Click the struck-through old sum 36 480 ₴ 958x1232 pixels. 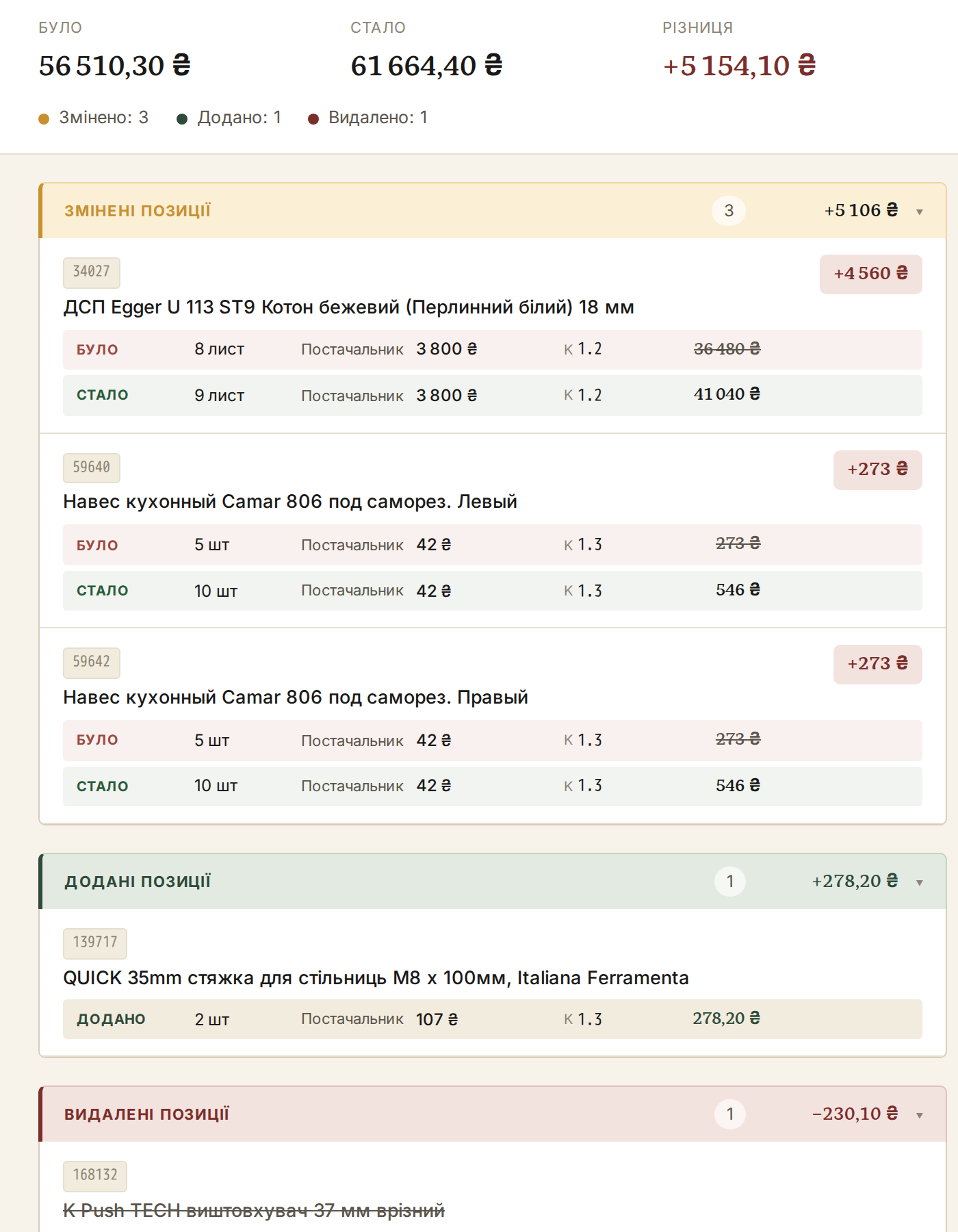tap(727, 349)
